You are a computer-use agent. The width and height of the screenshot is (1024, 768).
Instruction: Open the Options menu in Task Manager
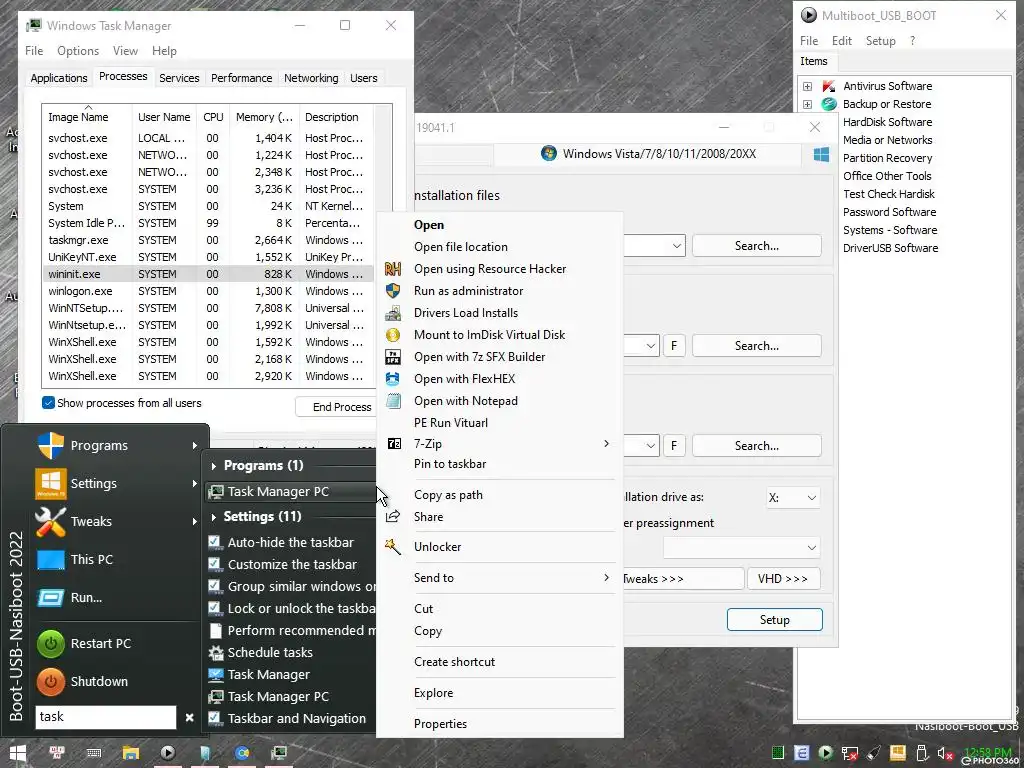click(78, 50)
